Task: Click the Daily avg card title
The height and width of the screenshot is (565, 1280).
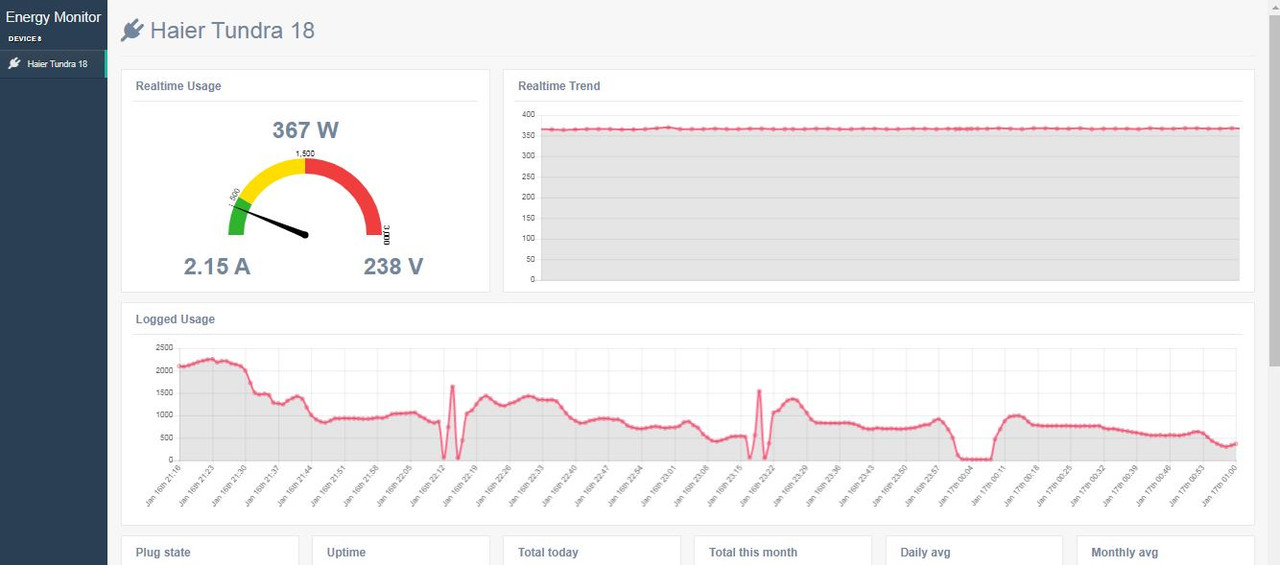Action: point(925,552)
